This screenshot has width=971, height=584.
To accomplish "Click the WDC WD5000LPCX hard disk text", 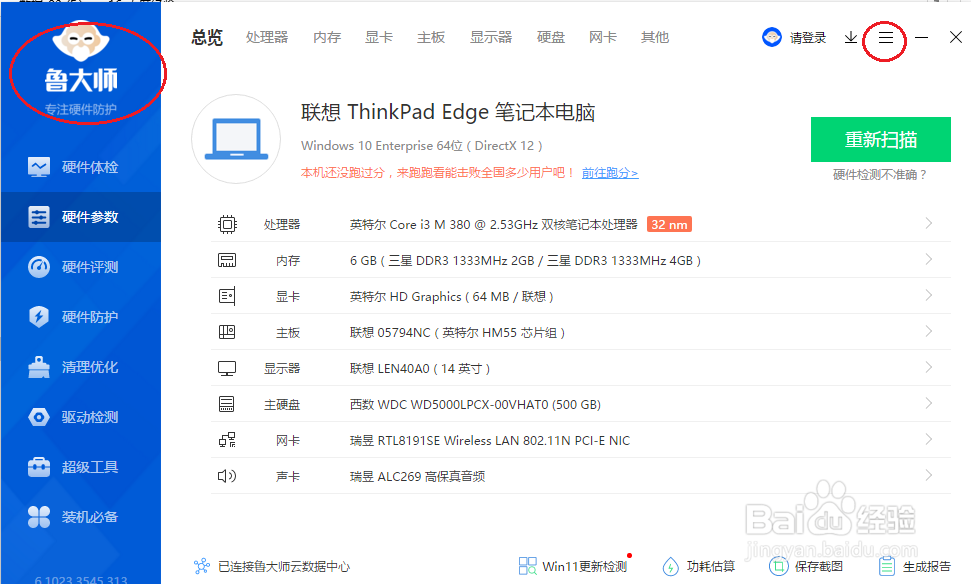I will (475, 404).
